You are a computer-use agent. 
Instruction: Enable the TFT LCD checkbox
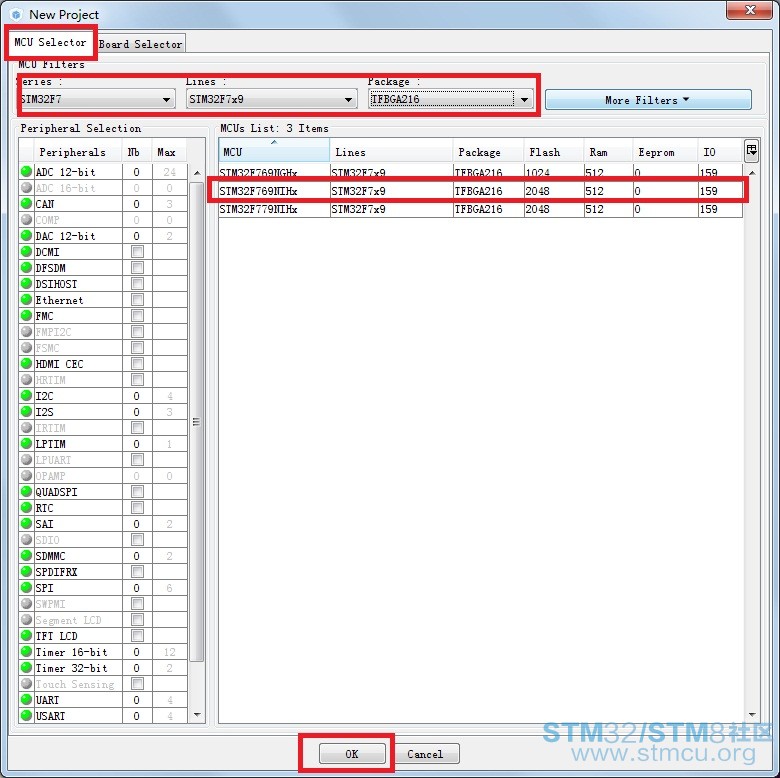pos(137,635)
